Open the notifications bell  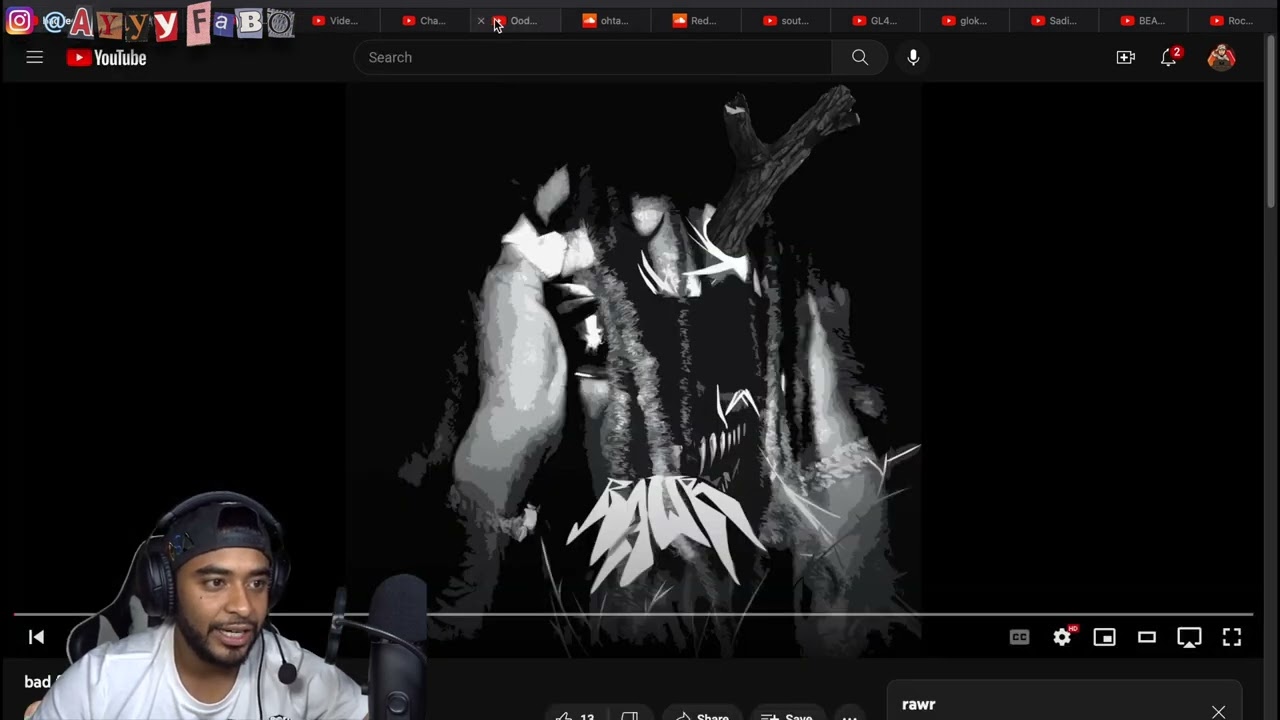1169,58
